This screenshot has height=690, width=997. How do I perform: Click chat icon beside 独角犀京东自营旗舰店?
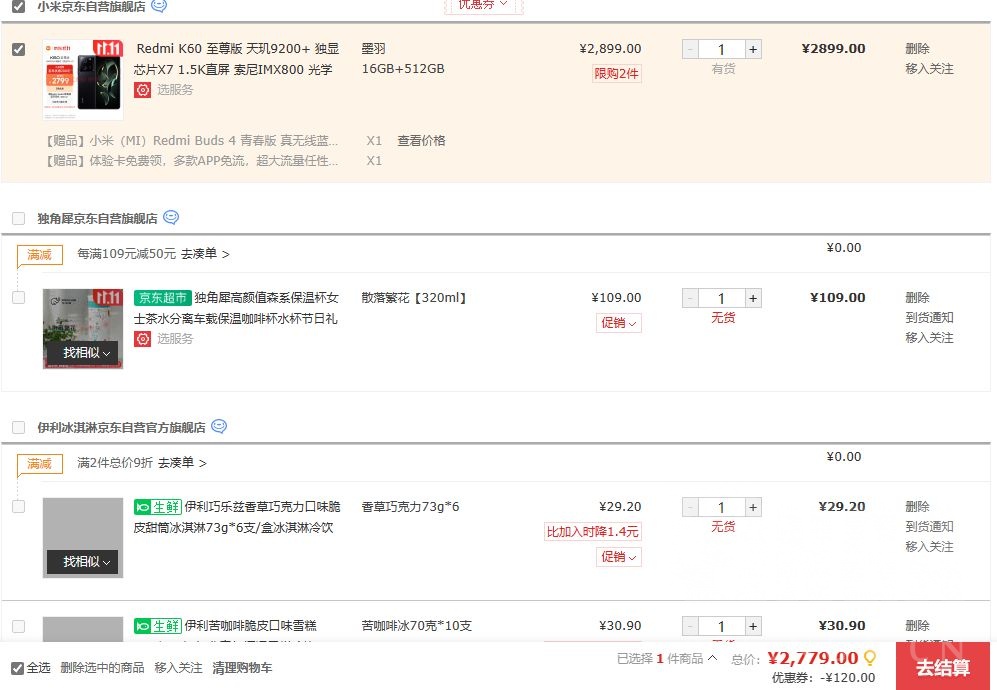point(171,218)
